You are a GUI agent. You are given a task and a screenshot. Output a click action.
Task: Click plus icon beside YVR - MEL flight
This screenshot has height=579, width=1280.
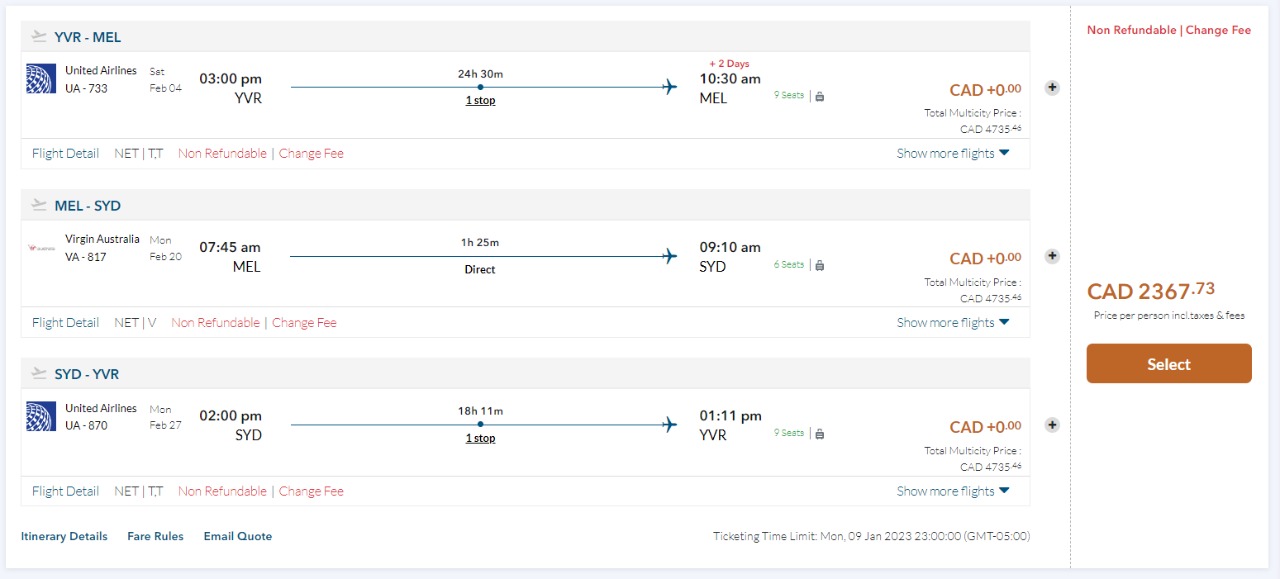(x=1052, y=88)
